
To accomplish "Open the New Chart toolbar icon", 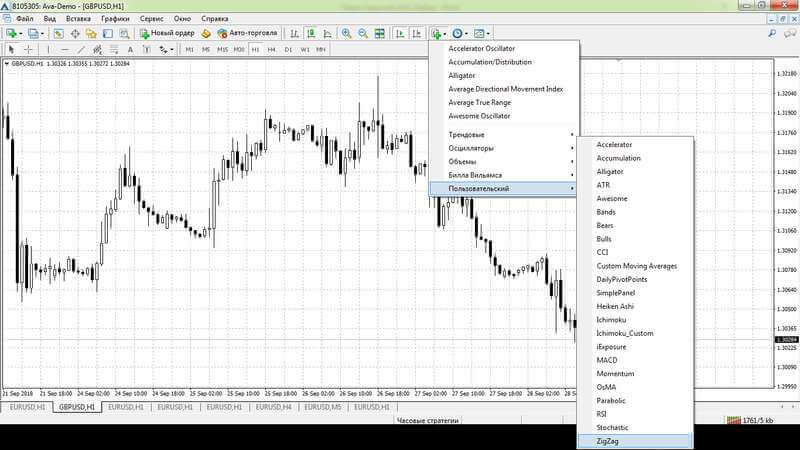I will coord(11,34).
